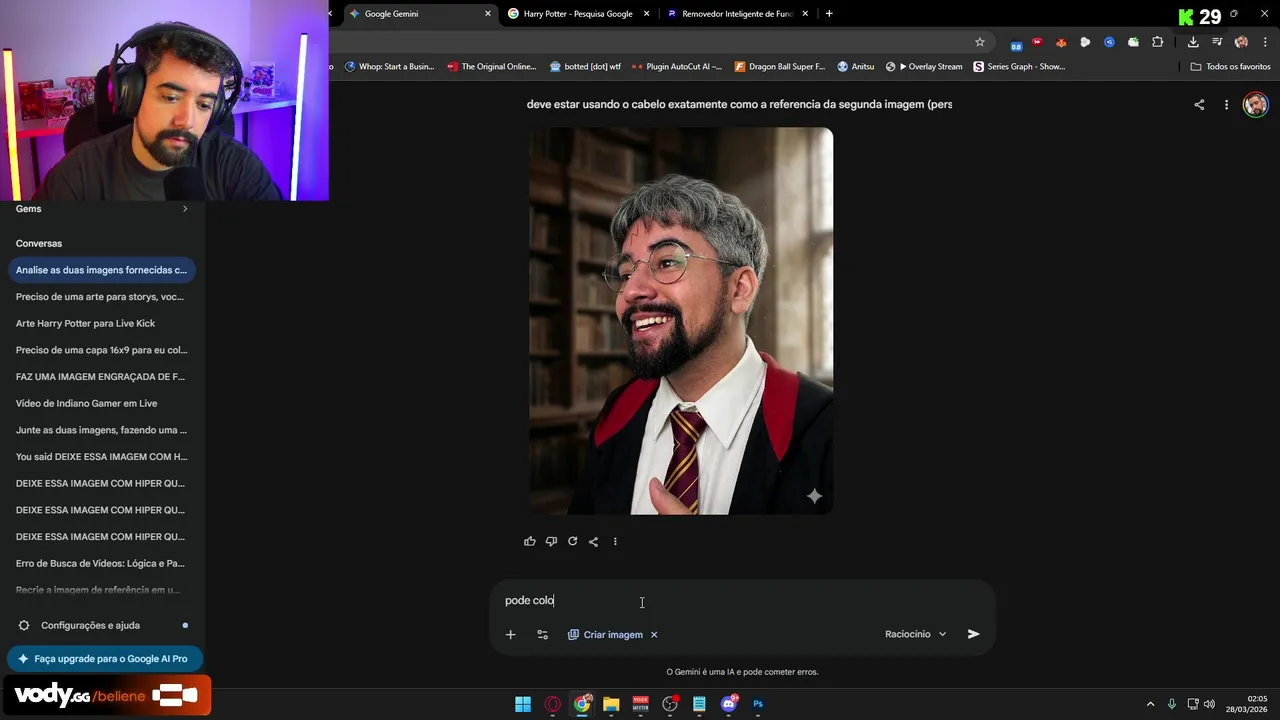Open Opera GX from the taskbar

pyautogui.click(x=552, y=704)
